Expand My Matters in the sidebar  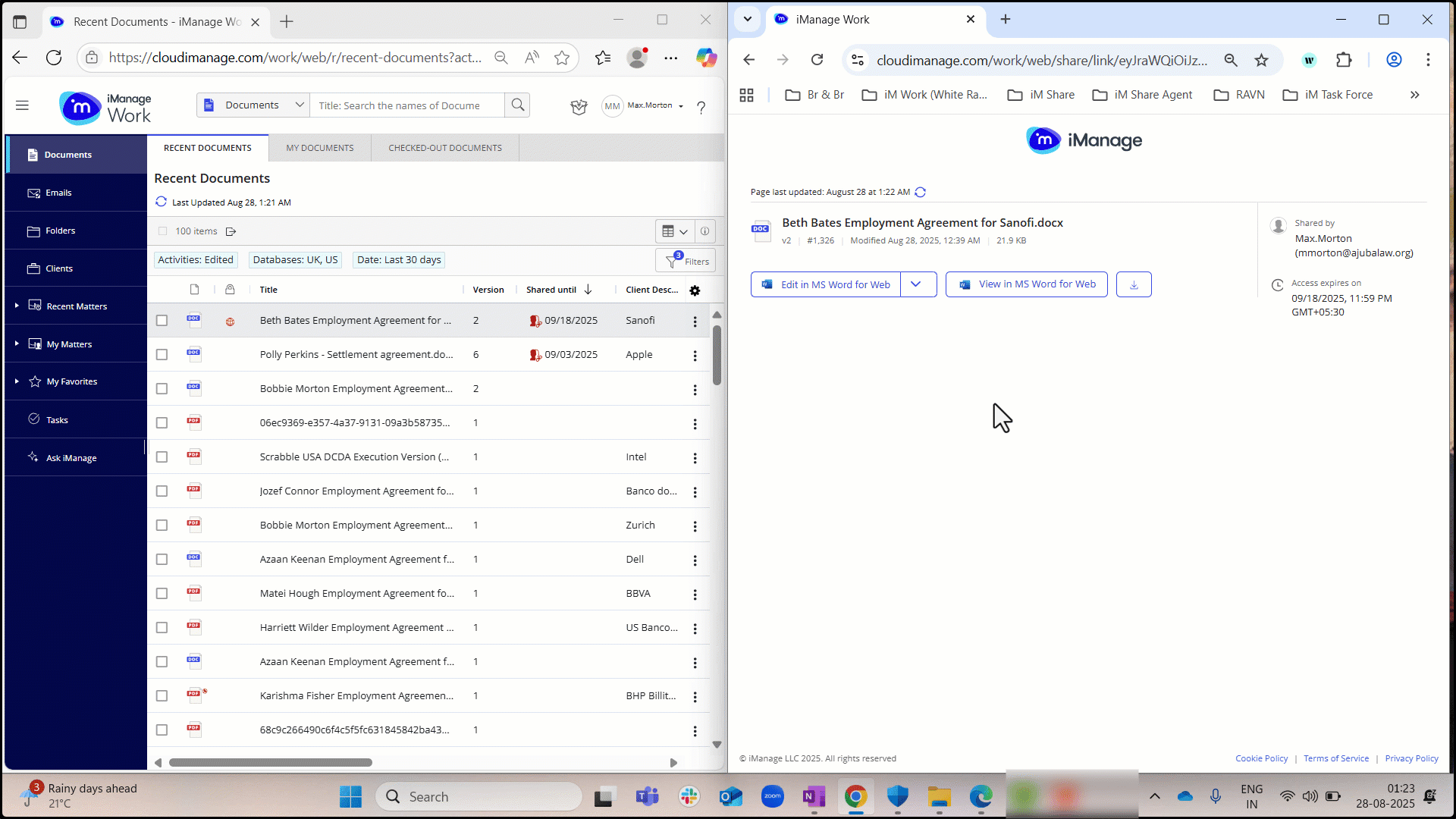(17, 344)
